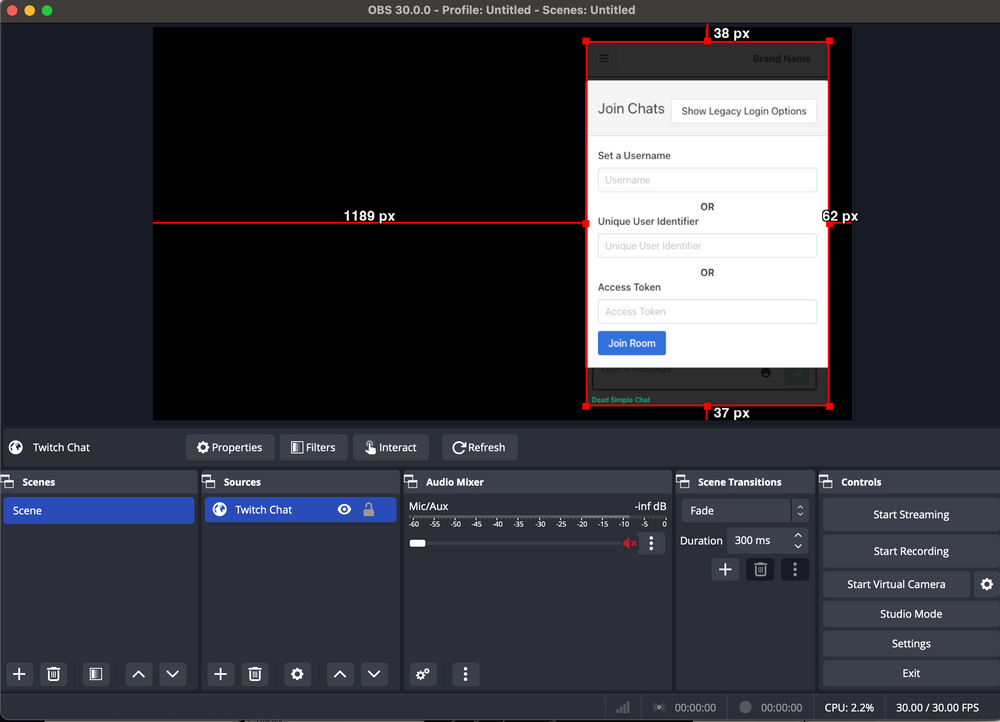Viewport: 1000px width, 722px height.
Task: Open the Audio Mixer three-dot menu
Action: 465,674
